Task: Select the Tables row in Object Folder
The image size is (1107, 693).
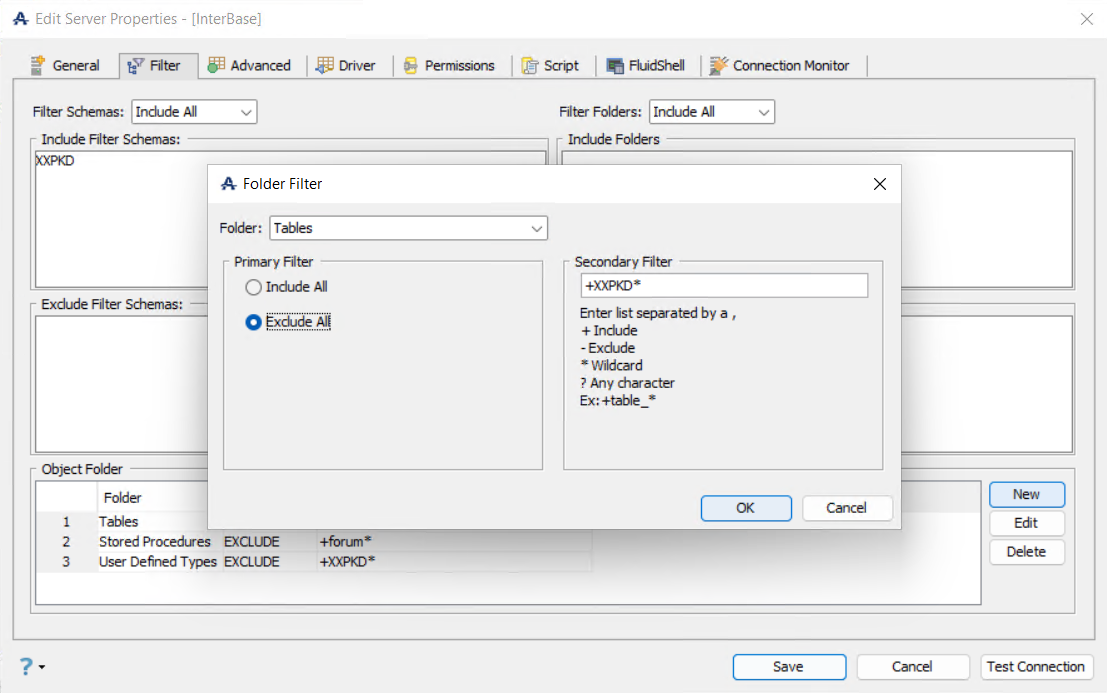Action: point(119,522)
